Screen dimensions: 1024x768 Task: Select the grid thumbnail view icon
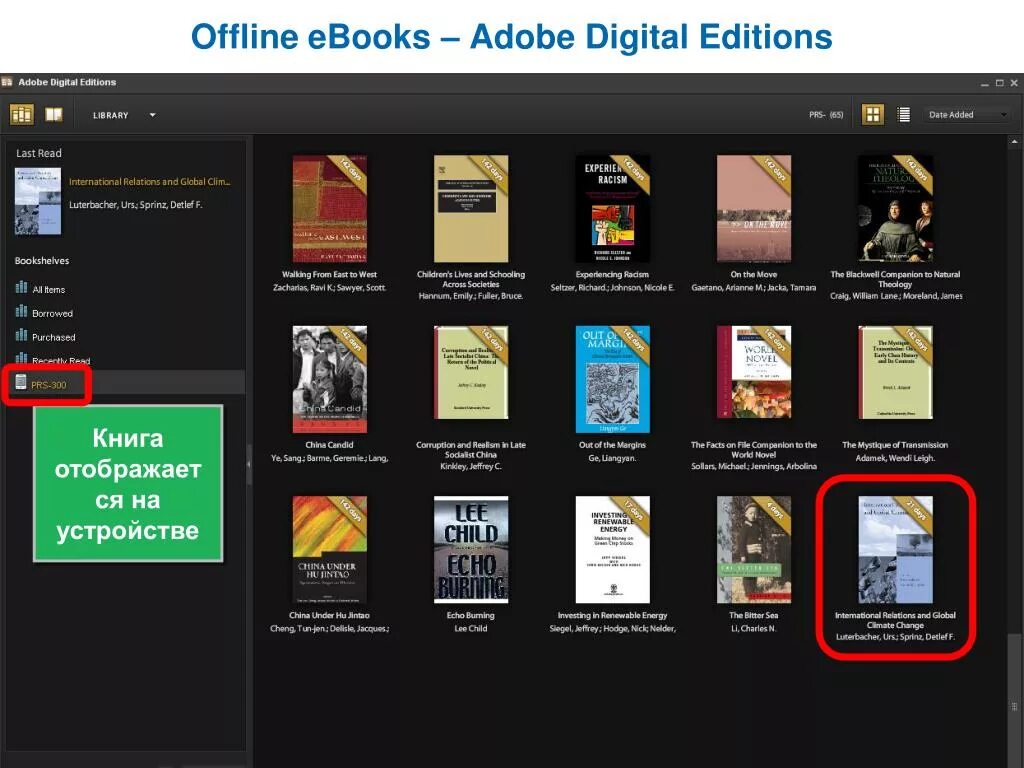pos(871,114)
